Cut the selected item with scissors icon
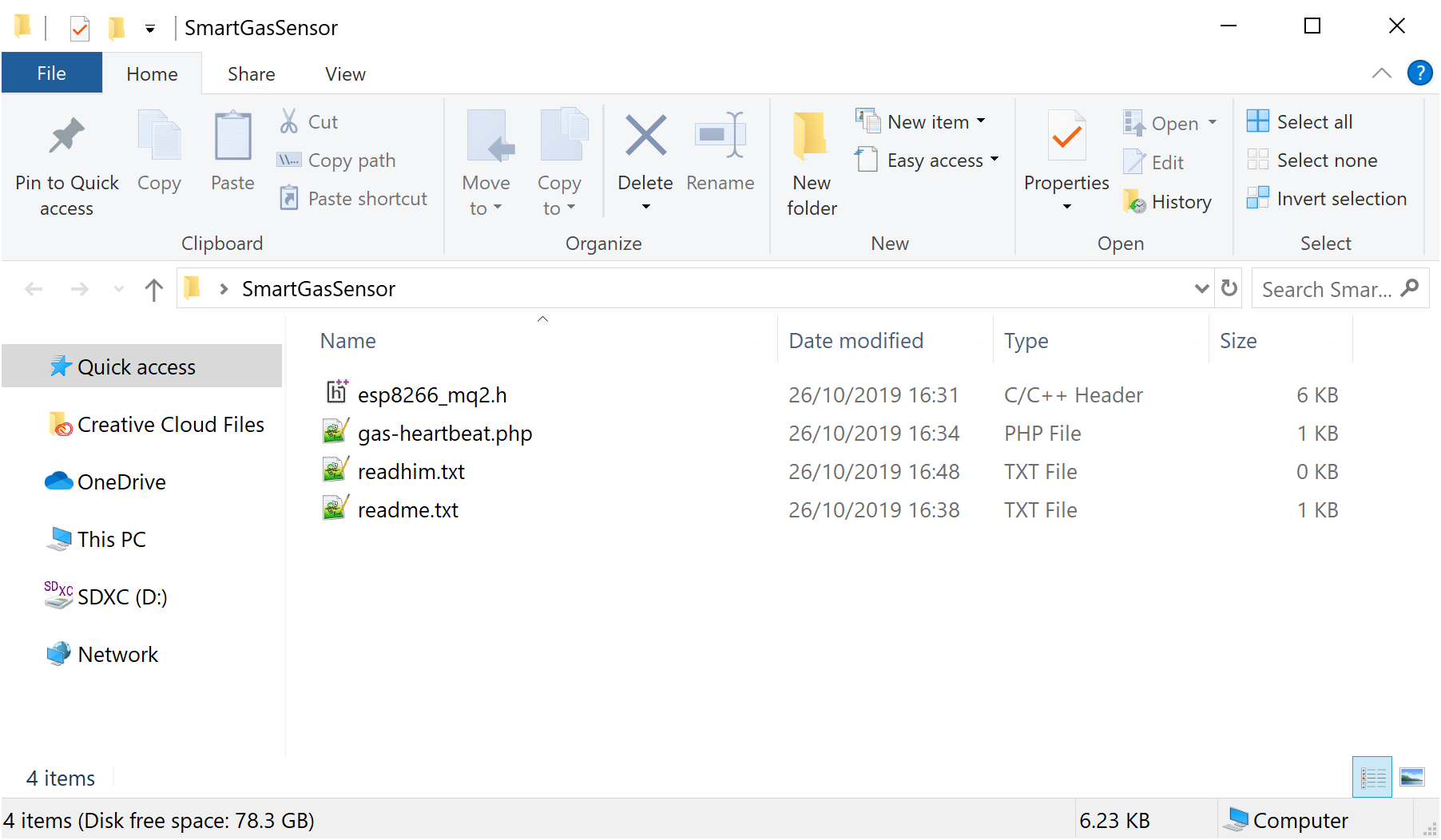 pos(288,121)
